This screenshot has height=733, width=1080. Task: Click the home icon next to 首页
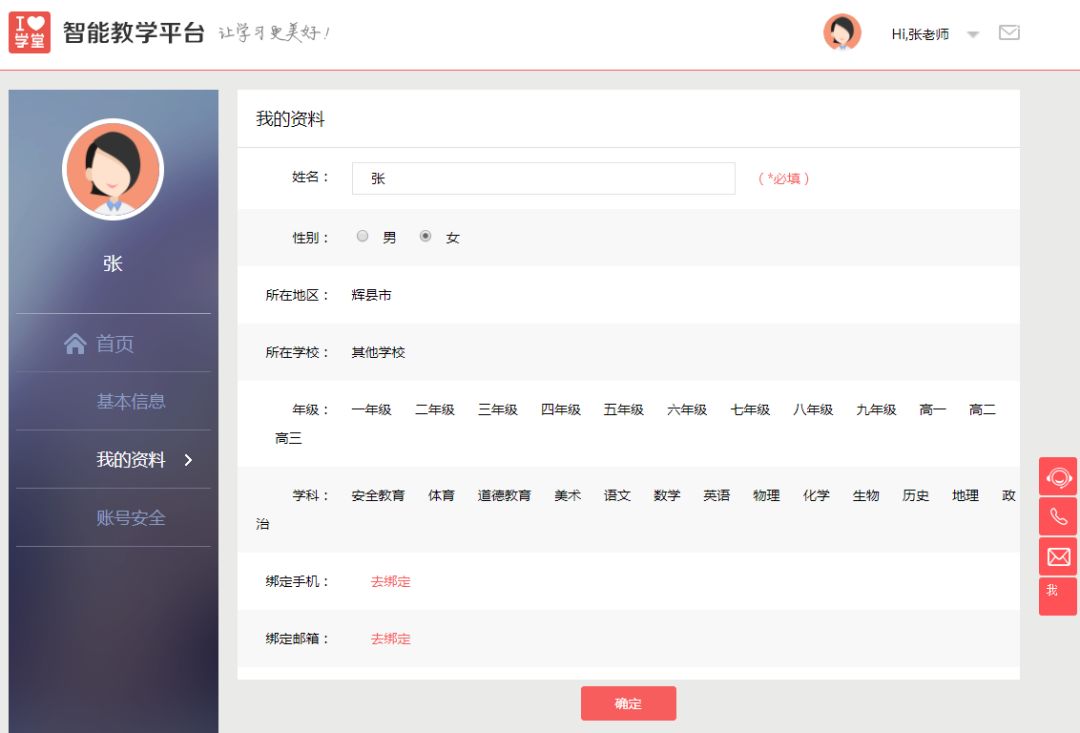75,342
